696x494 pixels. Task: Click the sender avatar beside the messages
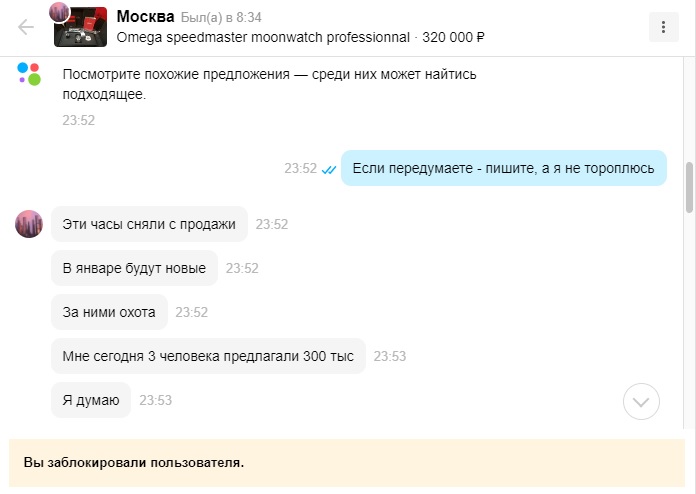tap(29, 224)
